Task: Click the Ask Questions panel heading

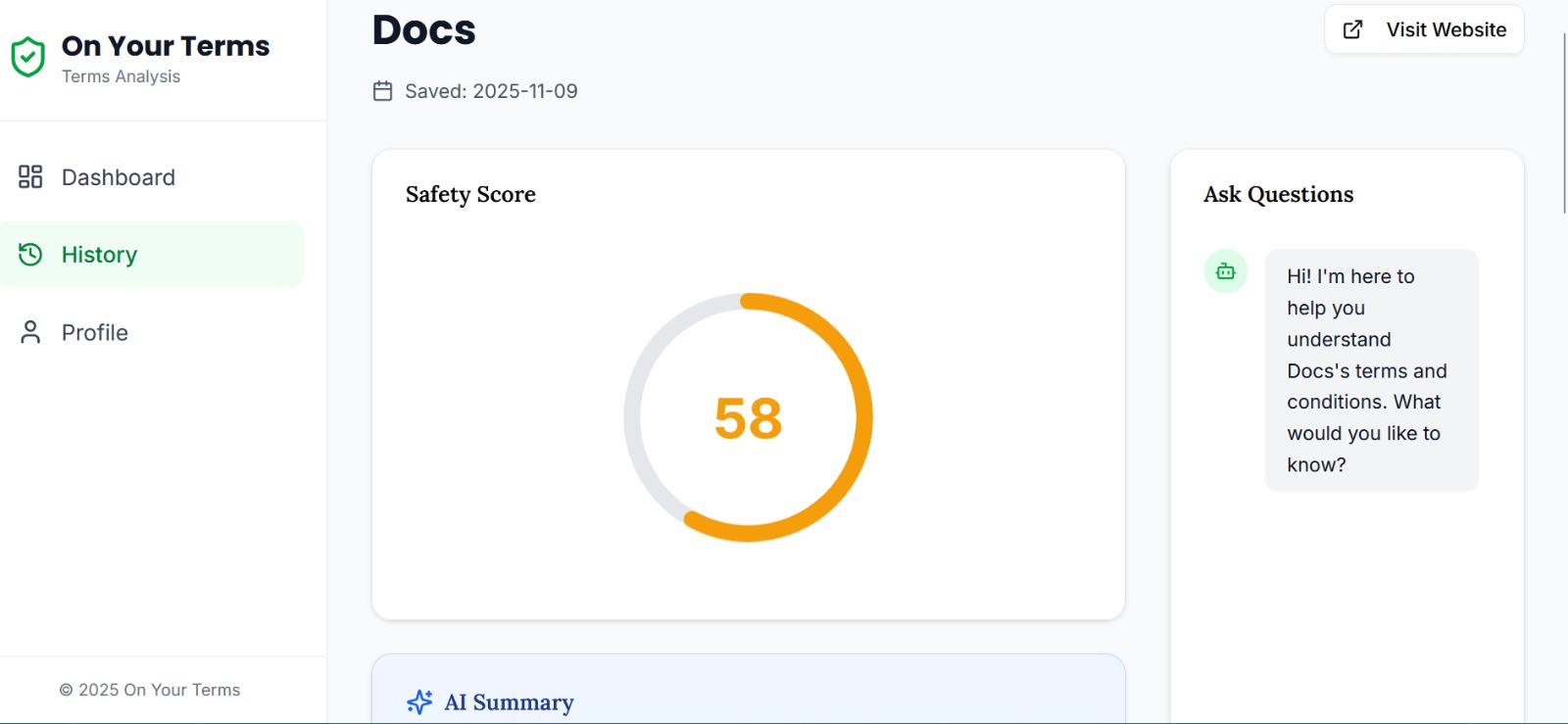Action: pyautogui.click(x=1277, y=194)
